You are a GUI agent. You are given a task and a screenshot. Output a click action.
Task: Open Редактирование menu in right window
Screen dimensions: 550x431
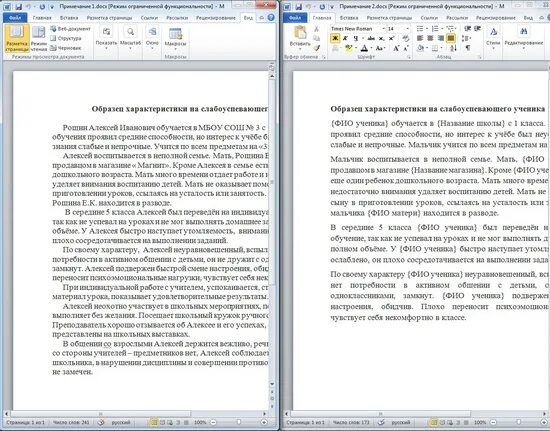524,37
